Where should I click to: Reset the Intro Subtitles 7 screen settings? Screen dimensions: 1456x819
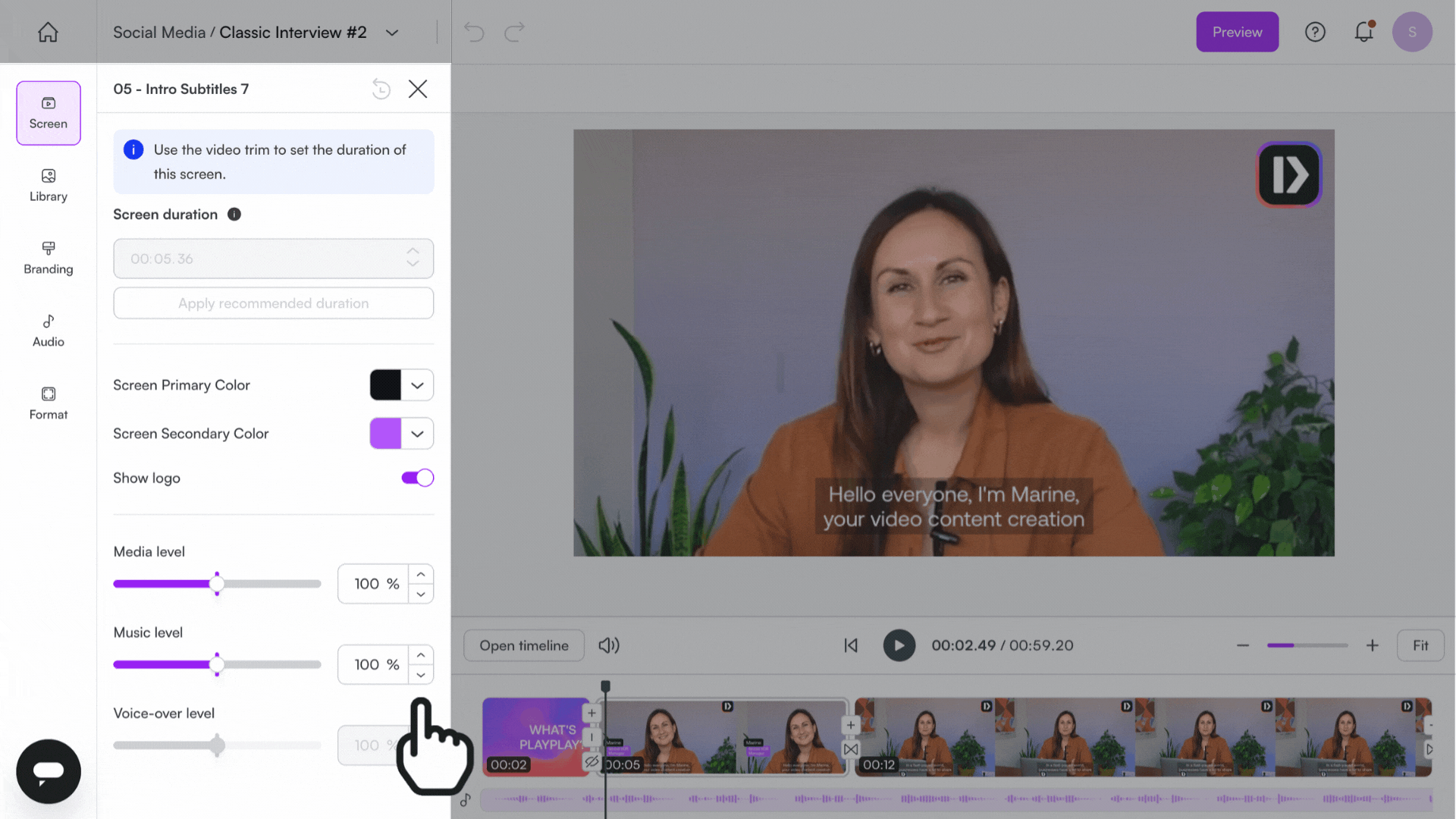click(381, 89)
